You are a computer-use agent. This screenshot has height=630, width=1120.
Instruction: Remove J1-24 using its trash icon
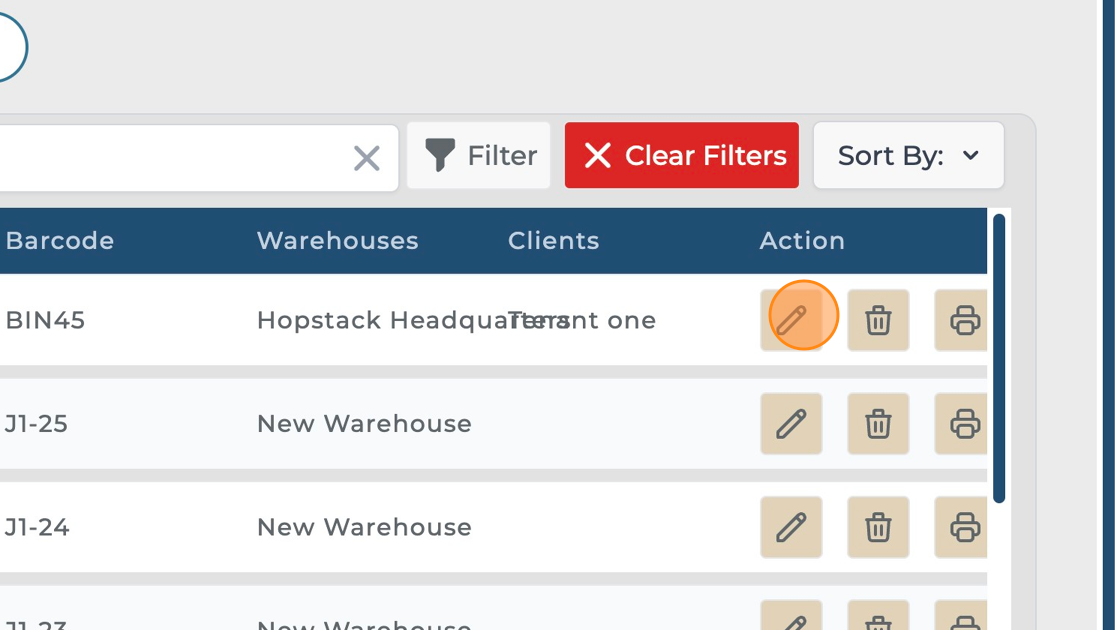tap(878, 527)
